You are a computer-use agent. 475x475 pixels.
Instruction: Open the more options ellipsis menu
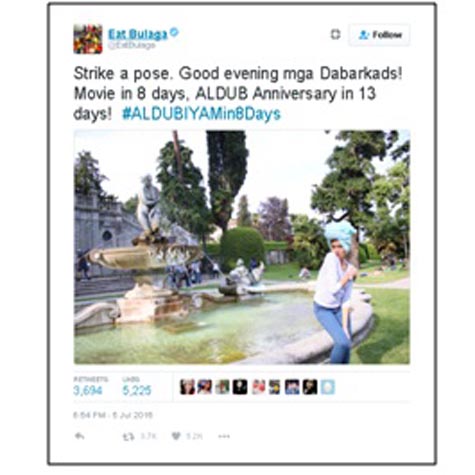click(x=224, y=436)
